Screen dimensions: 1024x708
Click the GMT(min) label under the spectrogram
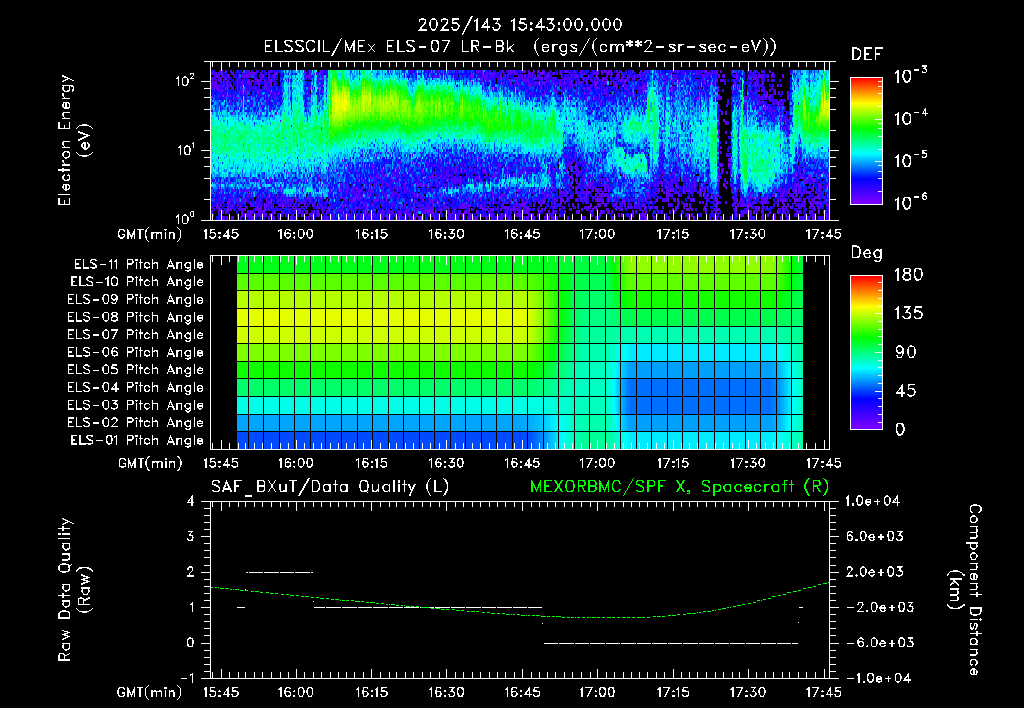[150, 234]
